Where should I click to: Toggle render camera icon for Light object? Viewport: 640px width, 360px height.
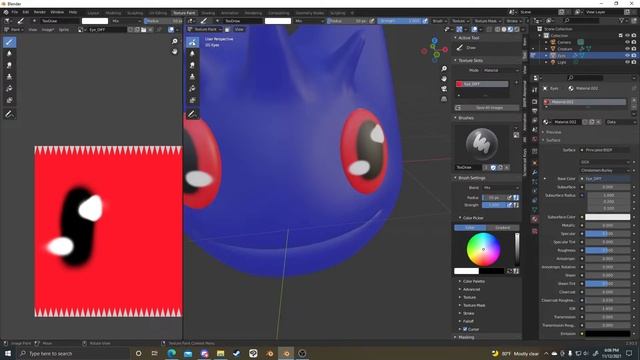coord(634,62)
